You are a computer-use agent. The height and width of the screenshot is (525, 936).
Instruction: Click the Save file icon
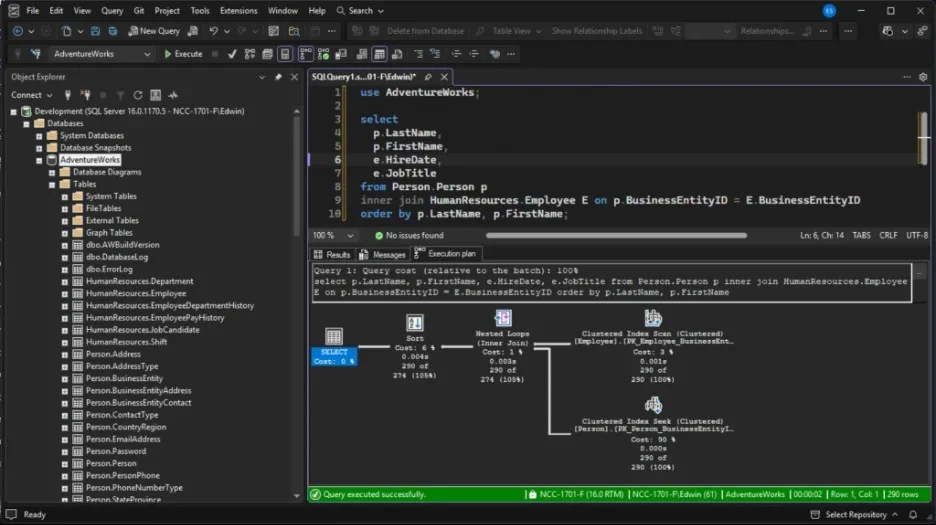pyautogui.click(x=95, y=31)
